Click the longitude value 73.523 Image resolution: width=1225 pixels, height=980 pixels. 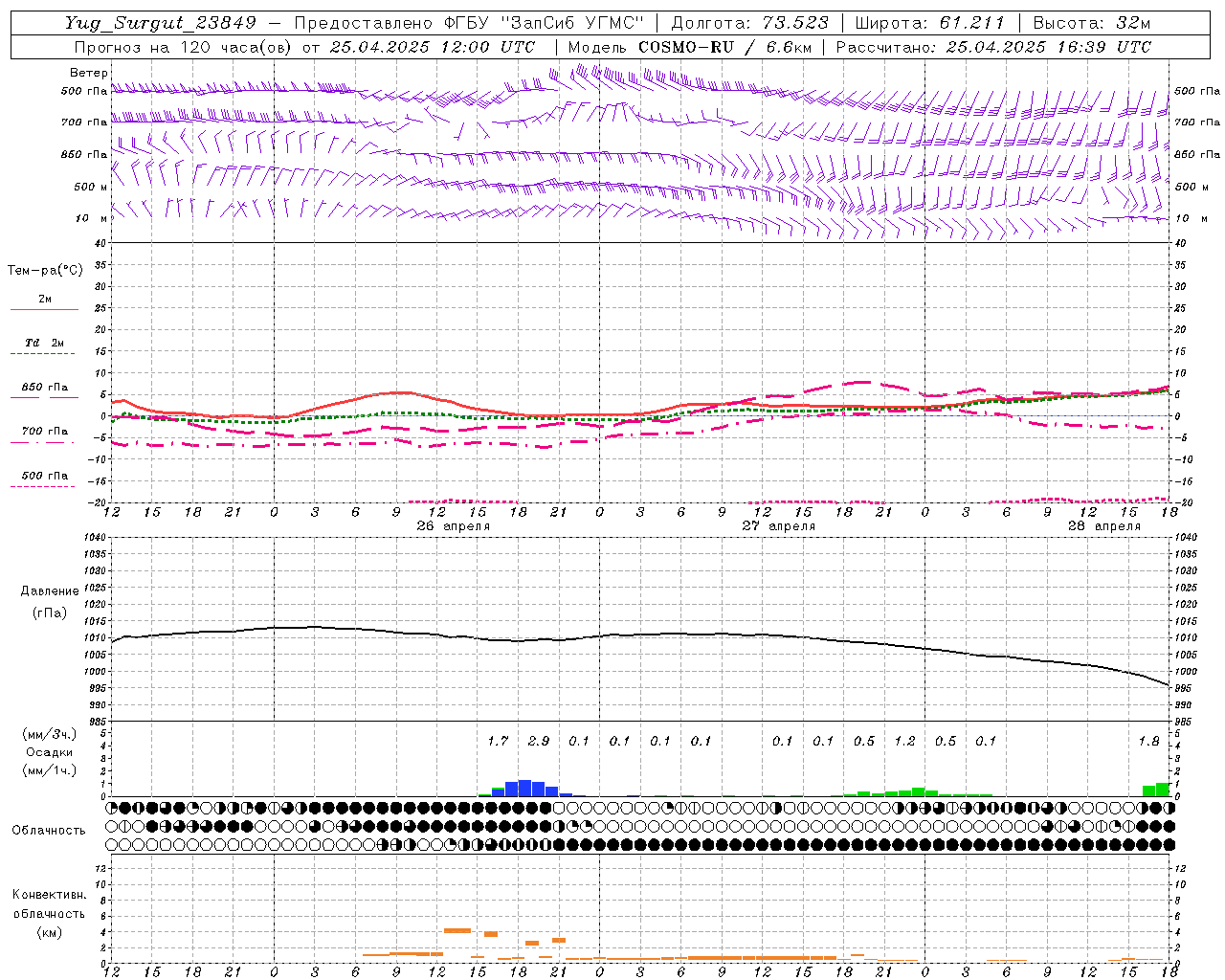click(796, 23)
